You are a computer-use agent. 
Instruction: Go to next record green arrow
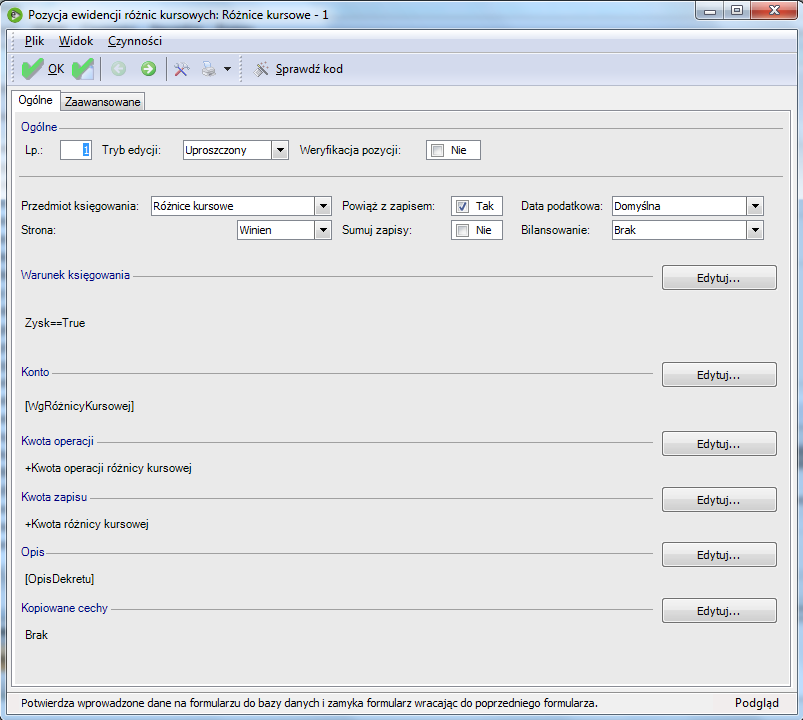[149, 69]
